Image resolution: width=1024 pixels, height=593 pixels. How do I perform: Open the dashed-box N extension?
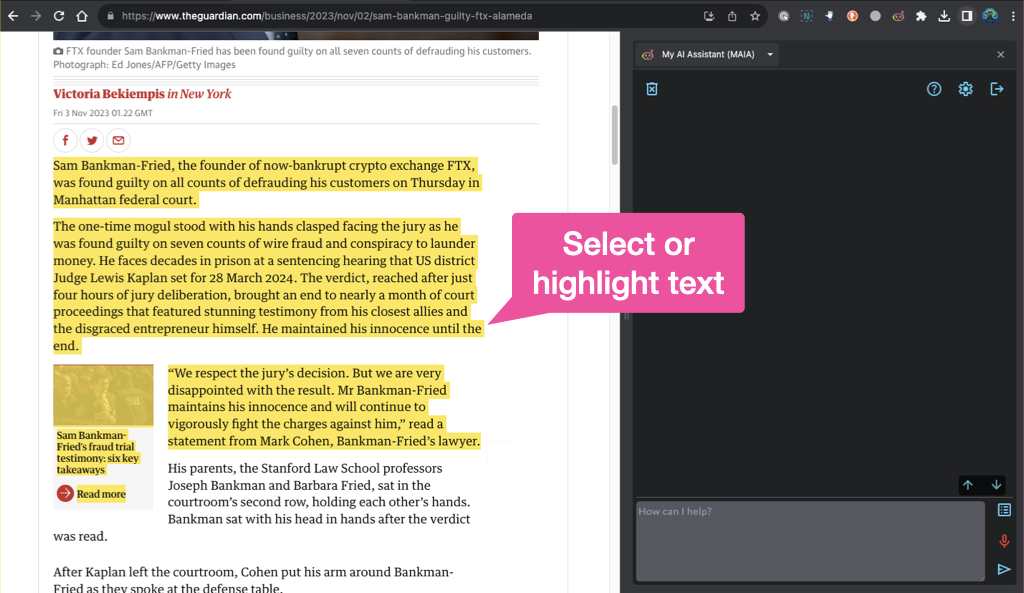[x=807, y=16]
